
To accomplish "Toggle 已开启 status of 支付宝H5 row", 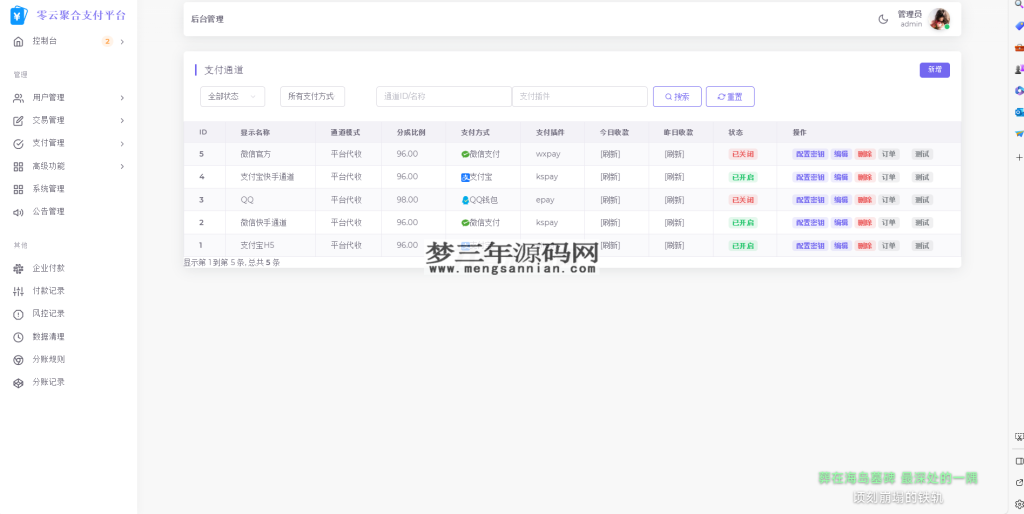I will [x=743, y=246].
